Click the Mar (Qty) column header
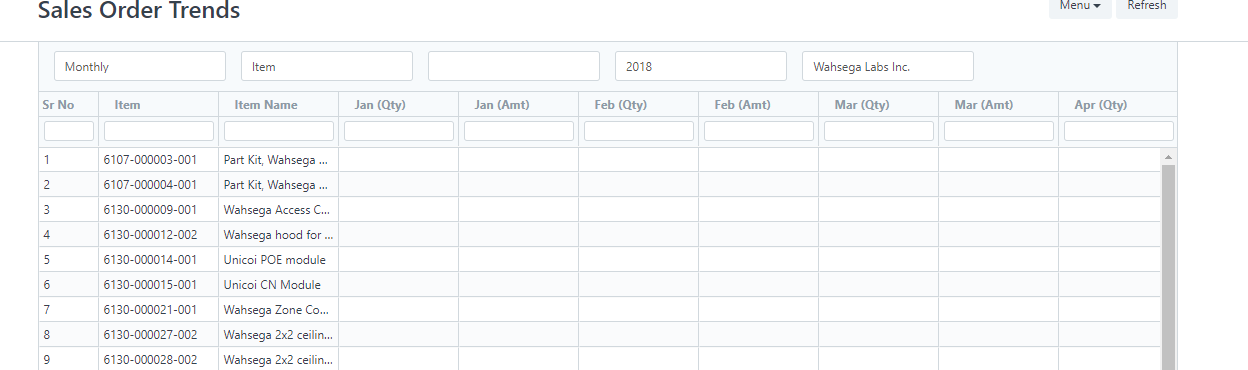1248x370 pixels. point(862,104)
